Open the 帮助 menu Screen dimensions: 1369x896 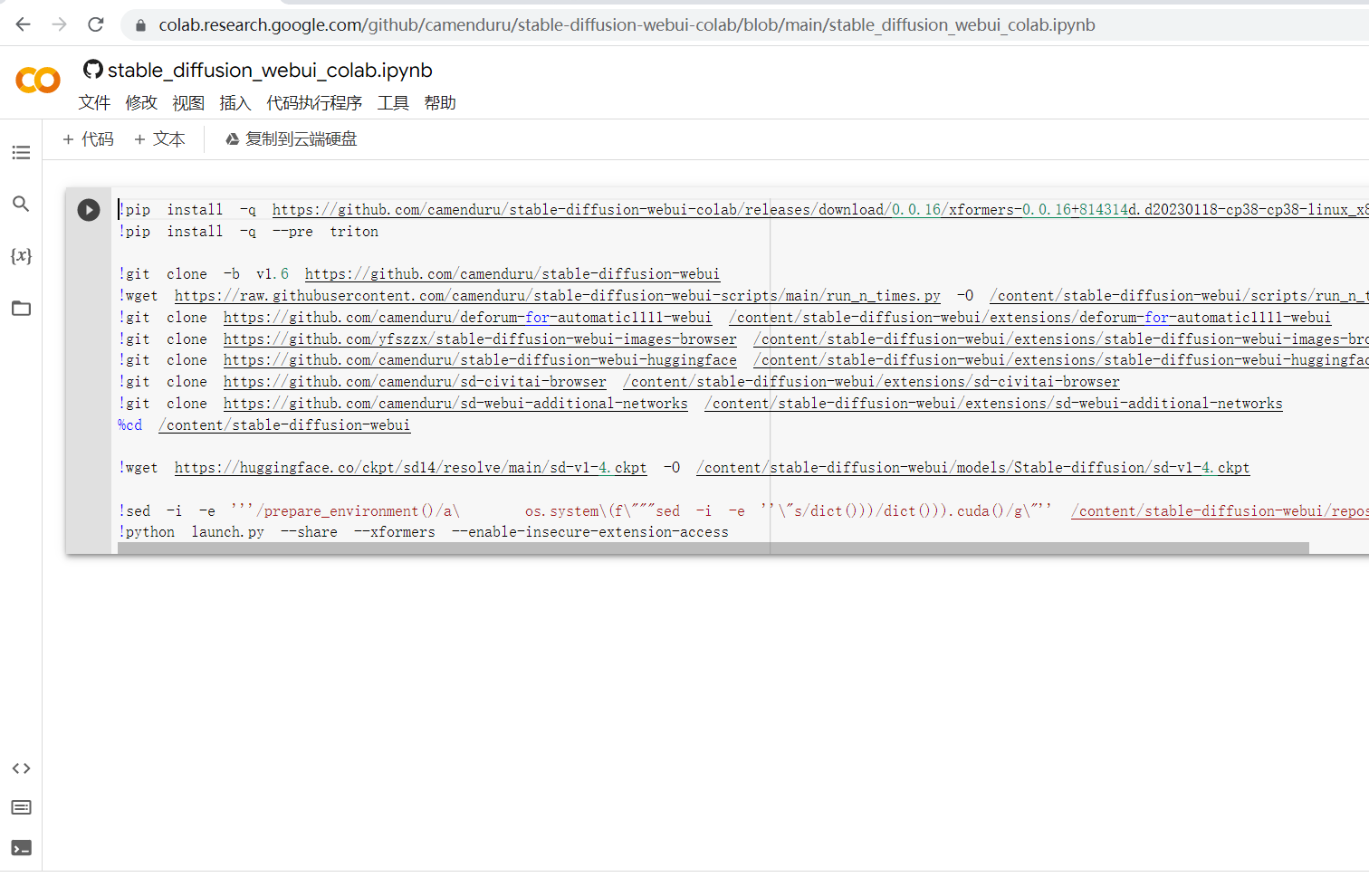tap(440, 103)
